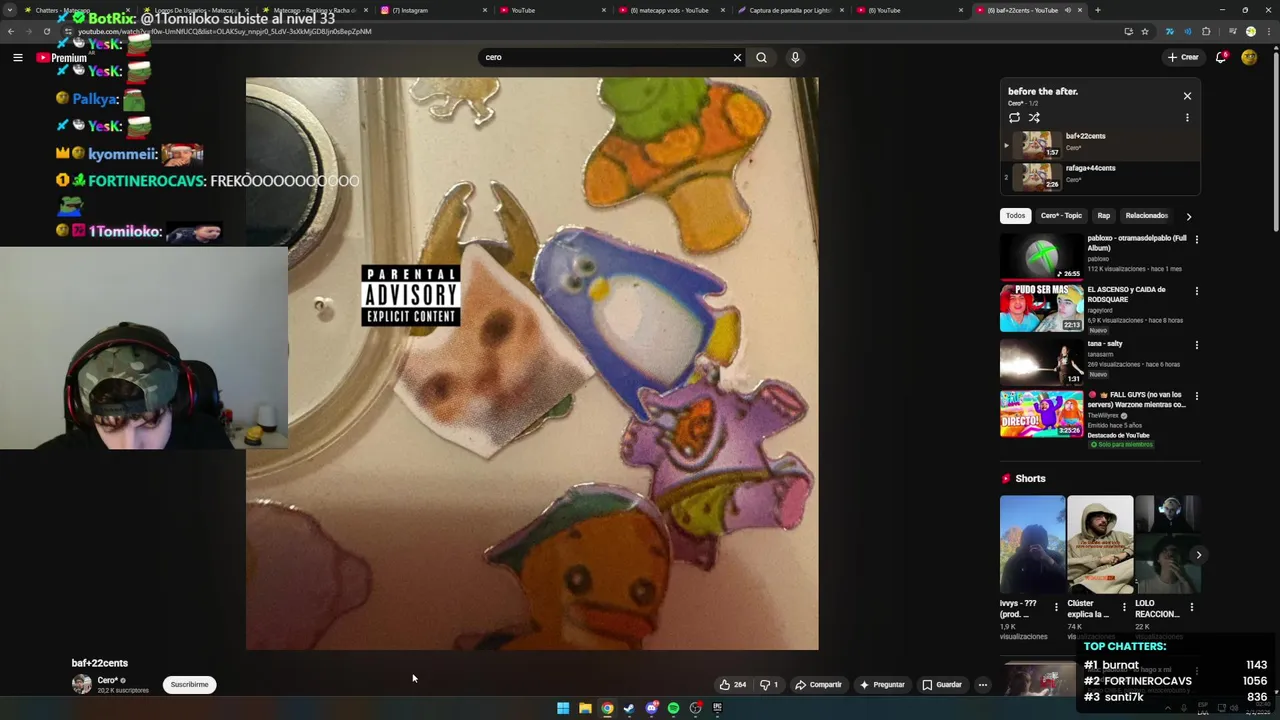Open the FALL GUYS Warzone stream thumbnail
1280x720 pixels.
click(1041, 414)
